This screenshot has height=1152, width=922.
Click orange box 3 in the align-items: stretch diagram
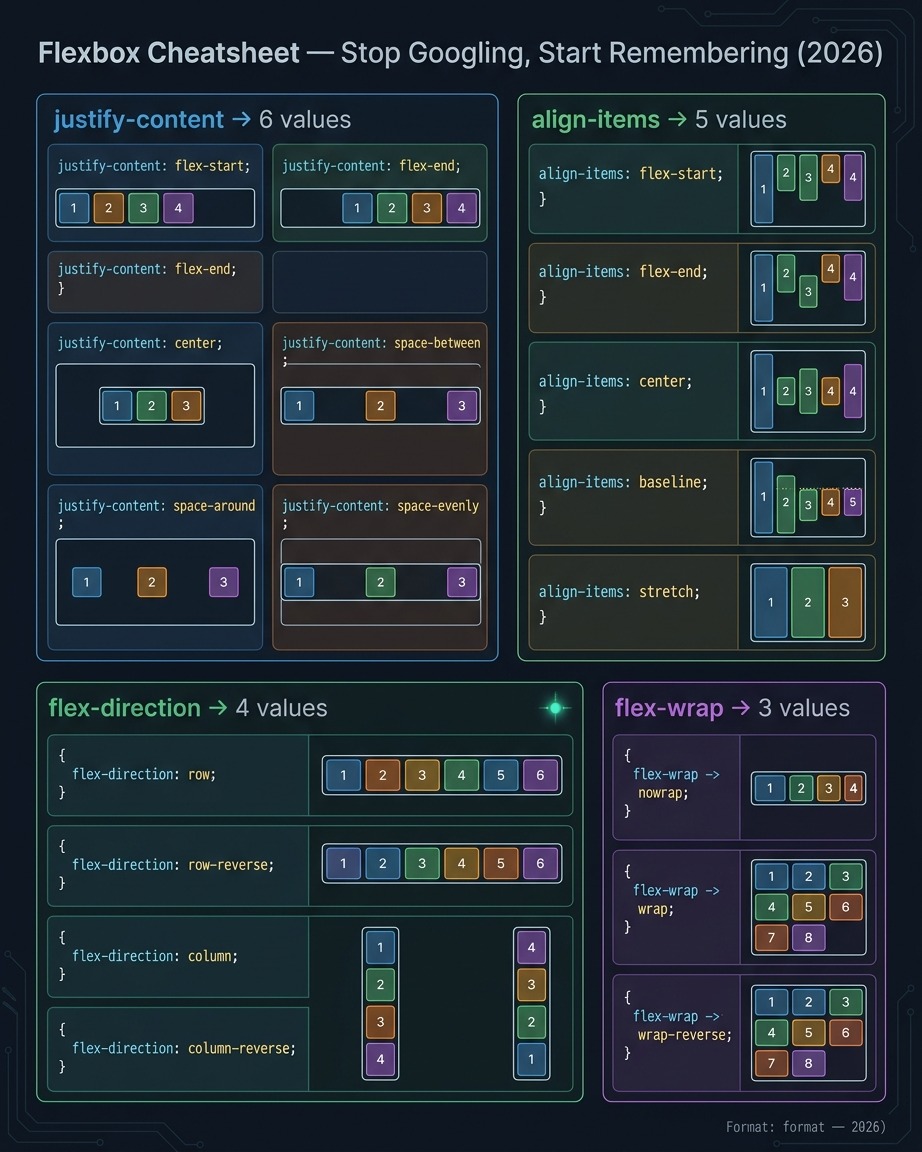point(845,602)
